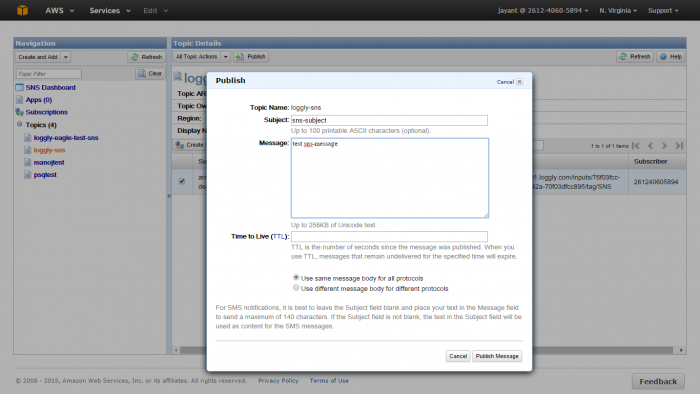The width and height of the screenshot is (700, 394).
Task: Click the panel splitter collapse handle
Action: click(169, 196)
